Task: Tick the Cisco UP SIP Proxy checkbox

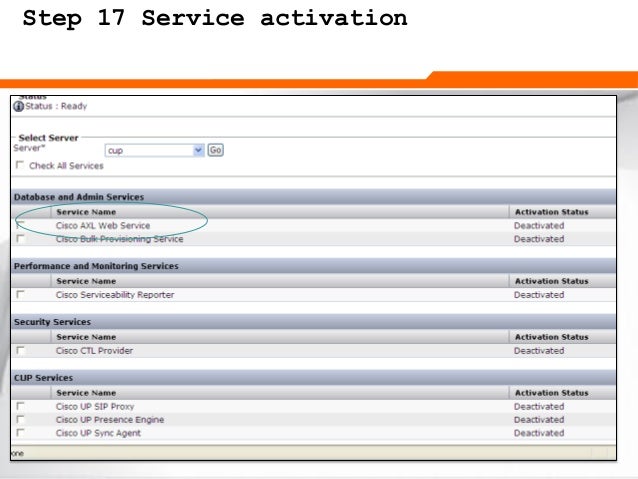Action: (20, 406)
